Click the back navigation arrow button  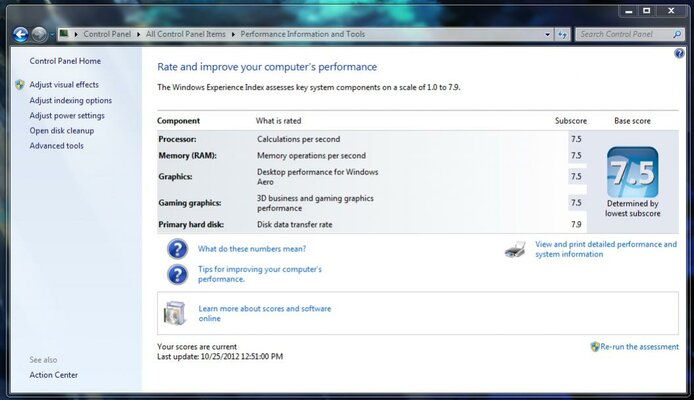[x=20, y=34]
